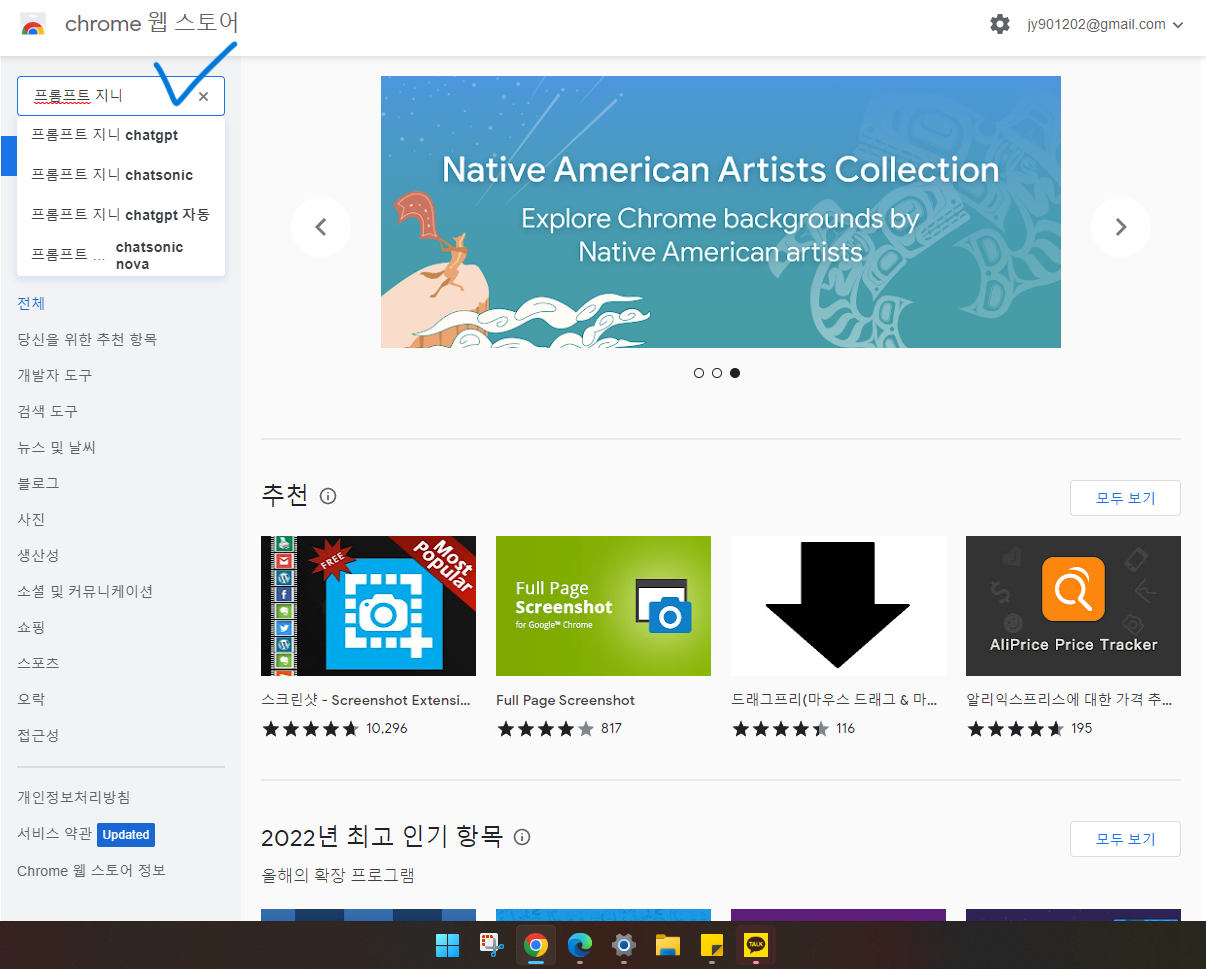This screenshot has height=969, width=1206.
Task: Choose suggestion 프롬프트 지니 chatgpt
Action: pyautogui.click(x=121, y=135)
